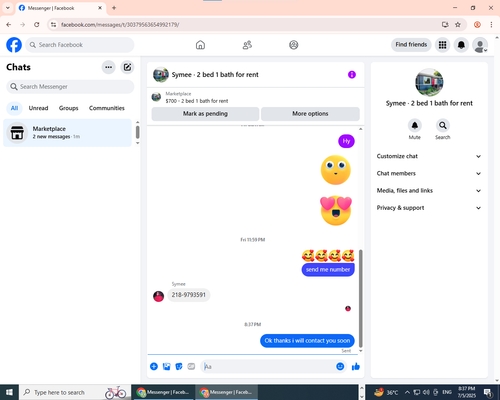Attach a photo using the image icon

pyautogui.click(x=166, y=367)
